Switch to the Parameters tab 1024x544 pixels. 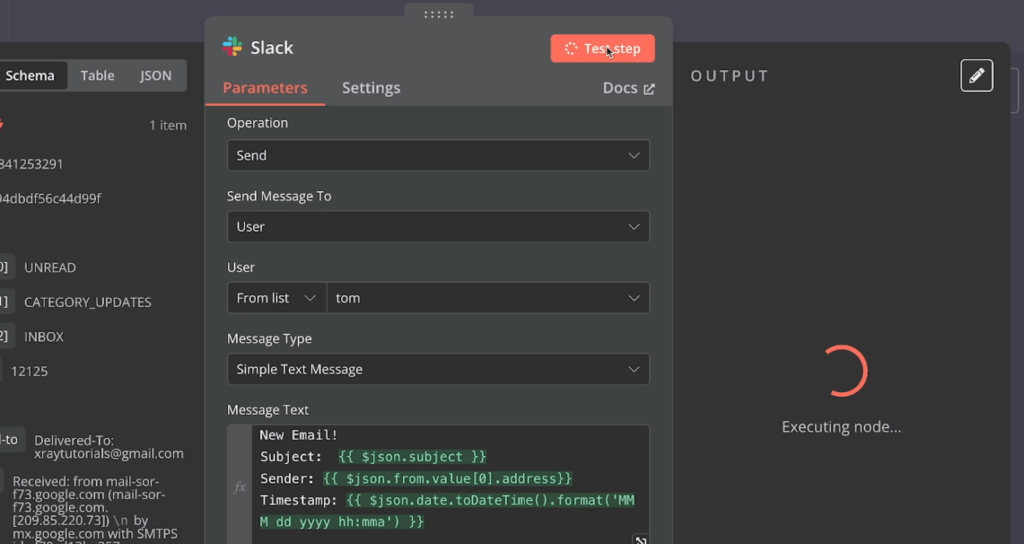coord(265,88)
